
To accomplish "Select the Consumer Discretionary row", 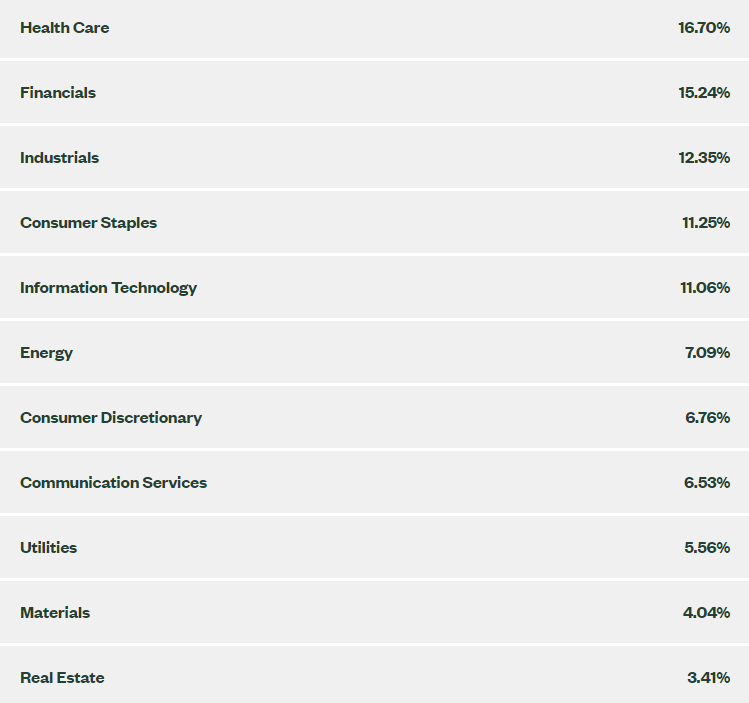I will pyautogui.click(x=374, y=417).
